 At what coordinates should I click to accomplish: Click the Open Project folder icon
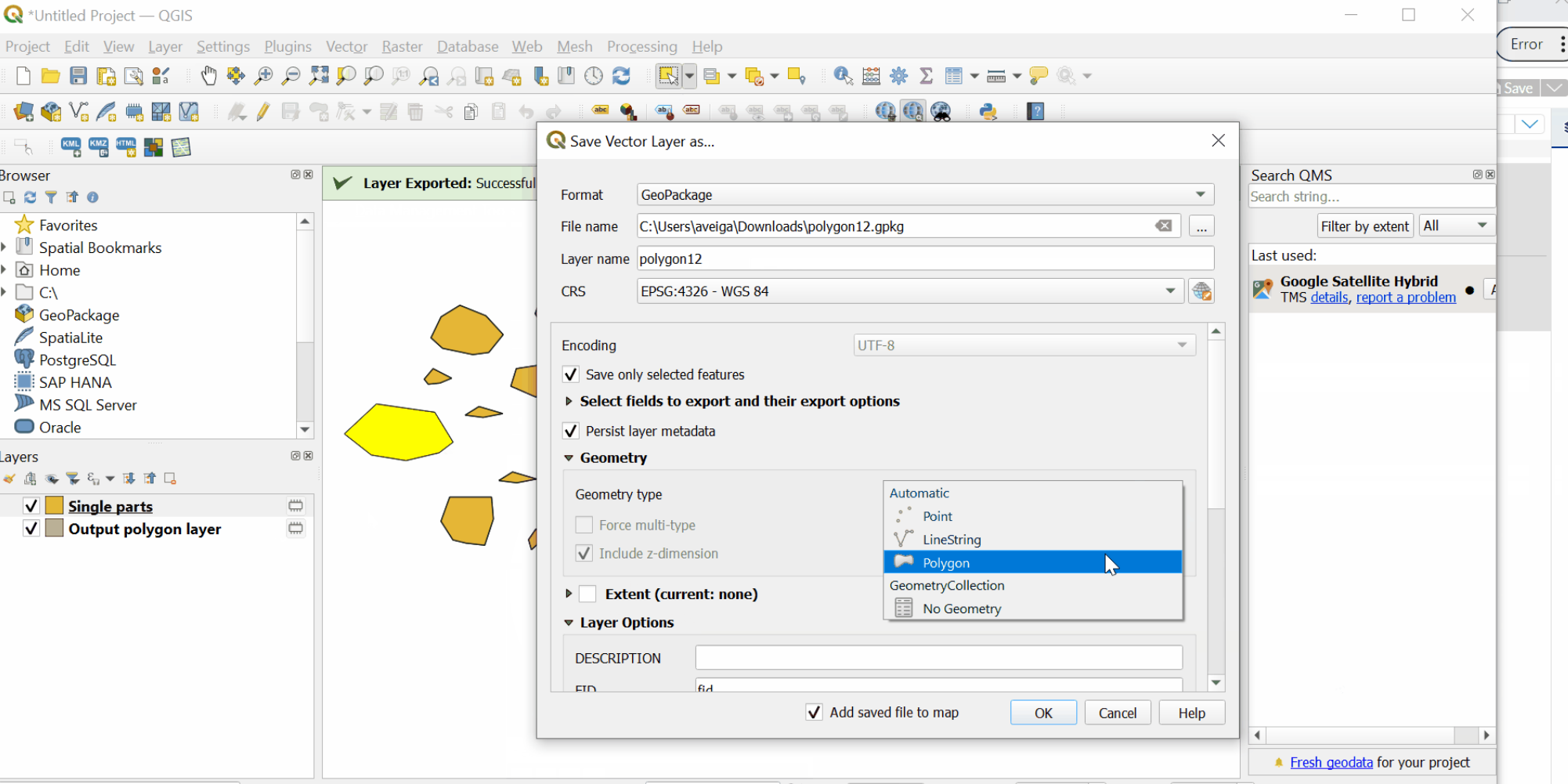click(x=51, y=75)
